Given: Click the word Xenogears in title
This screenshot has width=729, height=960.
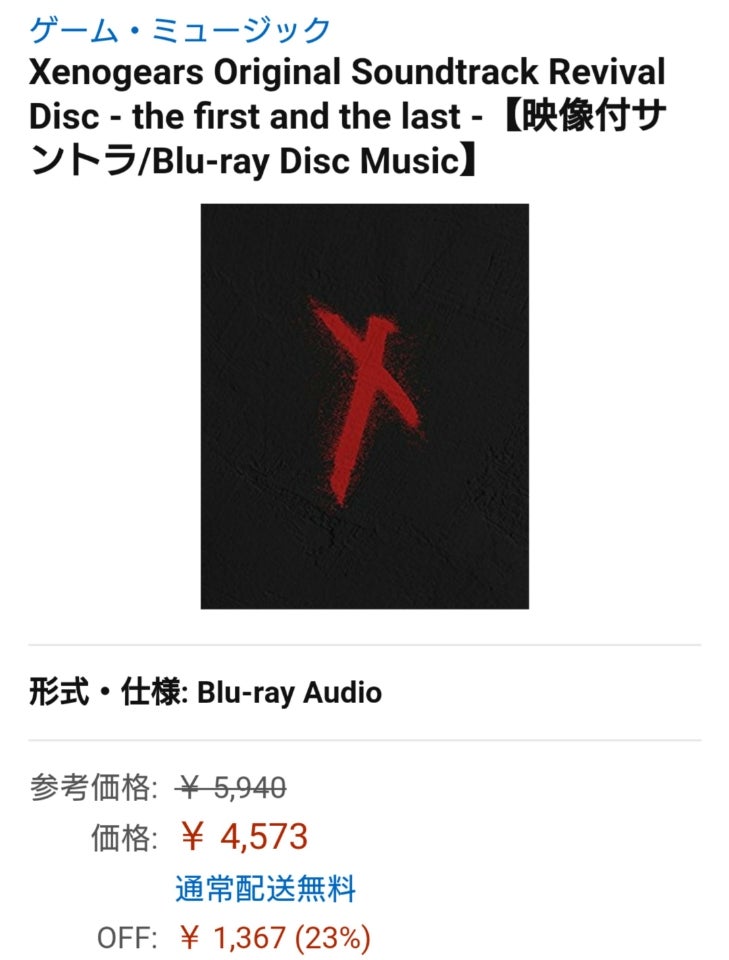Looking at the screenshot, I should (x=116, y=72).
